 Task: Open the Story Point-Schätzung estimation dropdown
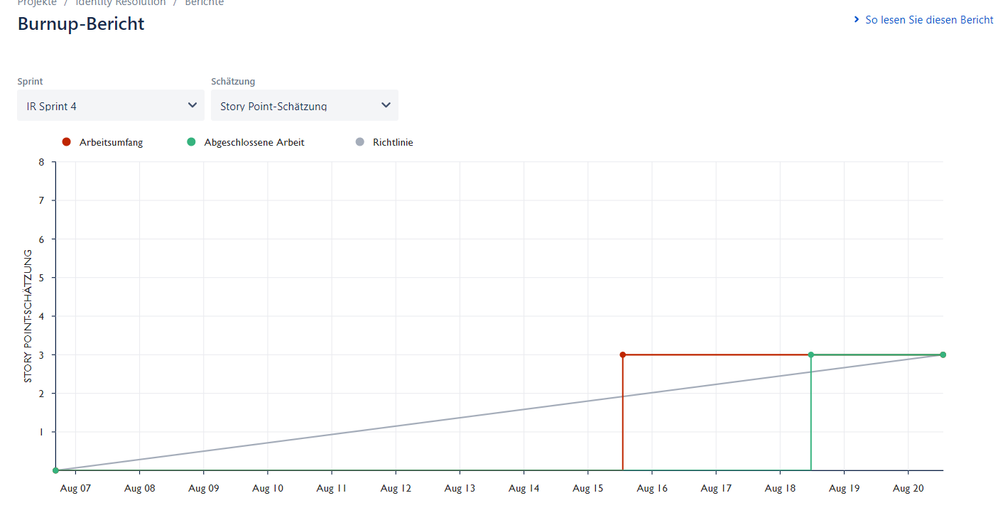pyautogui.click(x=304, y=106)
